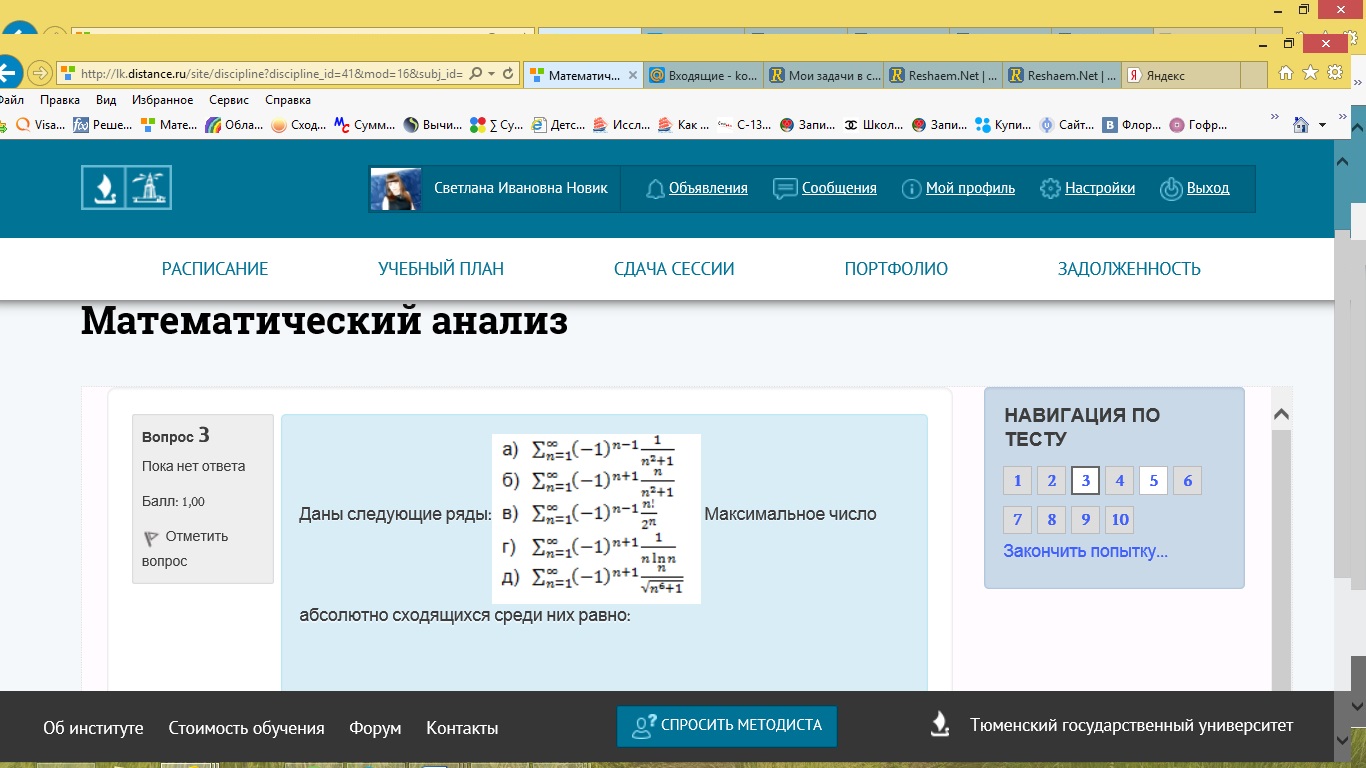The image size is (1366, 768).
Task: Click the university logo icon in header
Action: click(x=126, y=187)
